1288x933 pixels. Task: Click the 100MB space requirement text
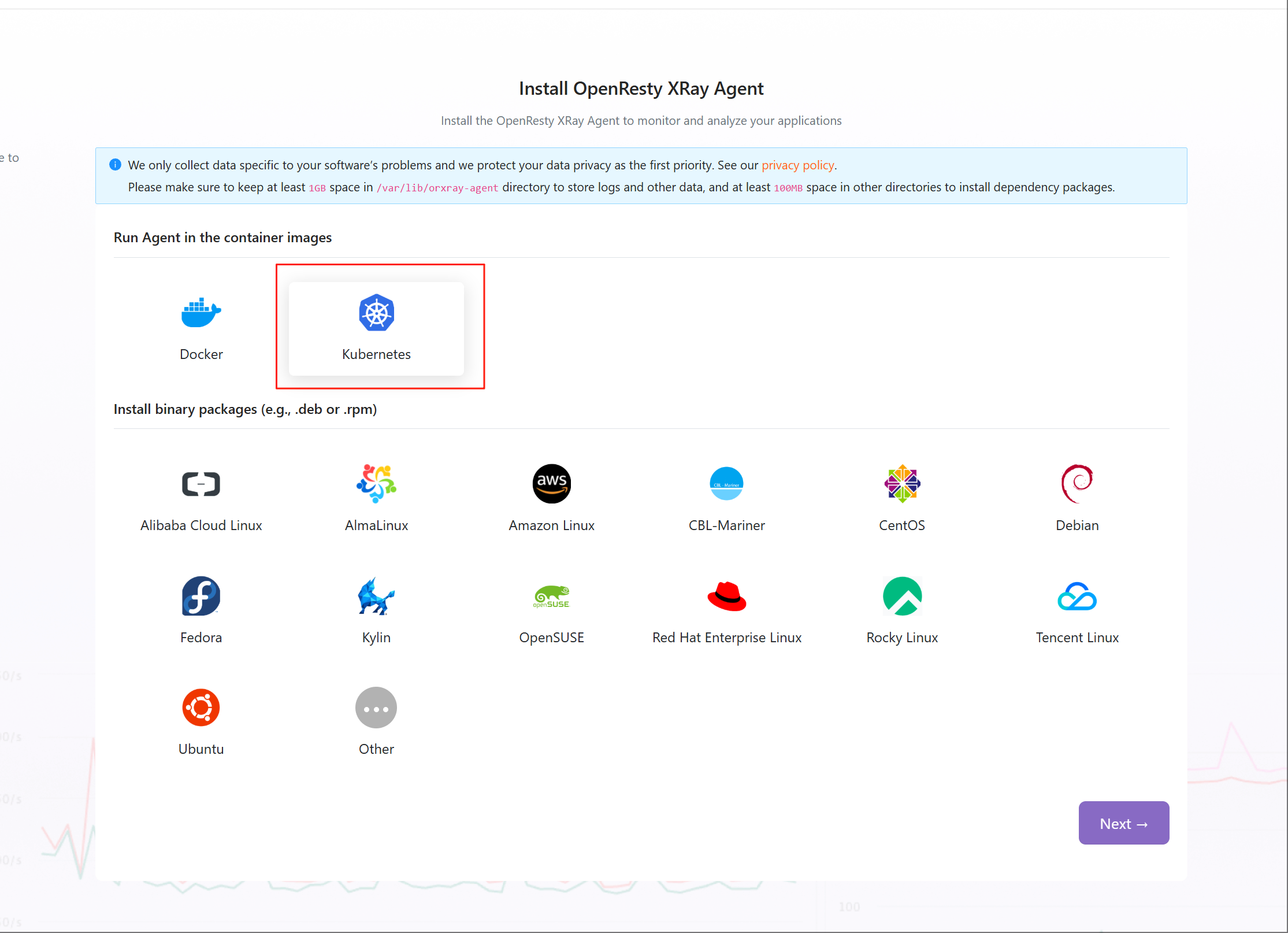788,187
